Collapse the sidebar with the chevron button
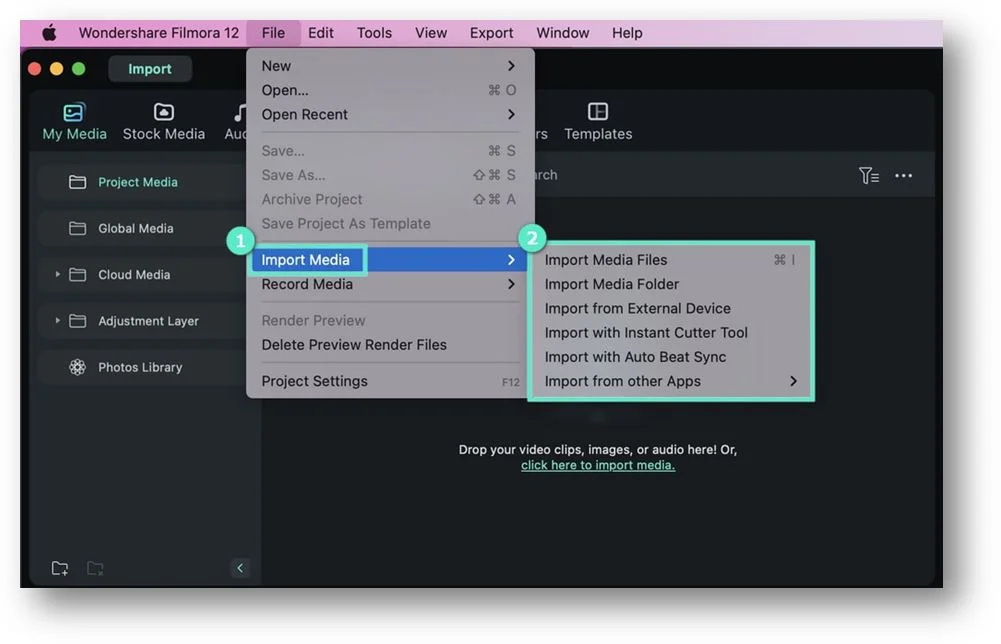The width and height of the screenshot is (1001, 644). 240,567
